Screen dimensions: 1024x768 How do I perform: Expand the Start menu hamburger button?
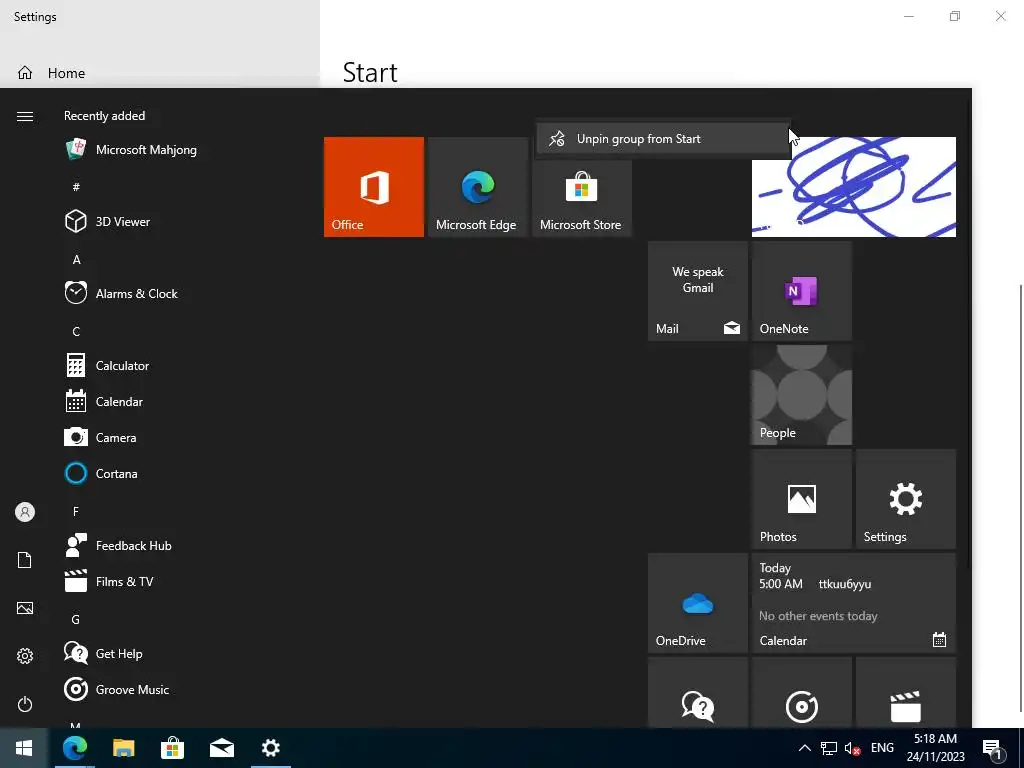click(25, 116)
